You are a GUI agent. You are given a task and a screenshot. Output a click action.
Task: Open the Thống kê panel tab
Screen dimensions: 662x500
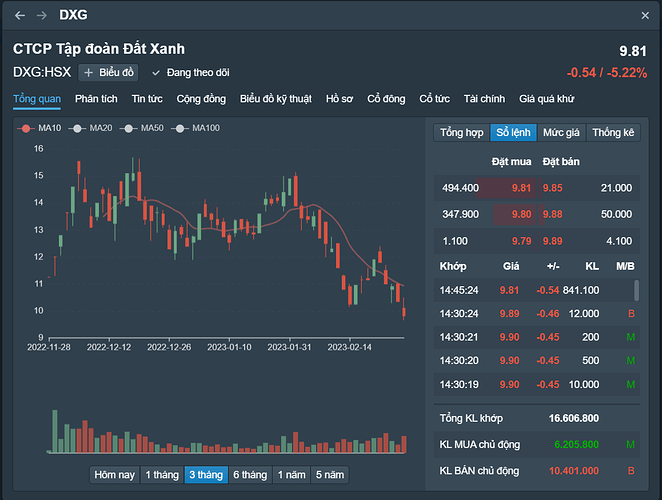(612, 132)
